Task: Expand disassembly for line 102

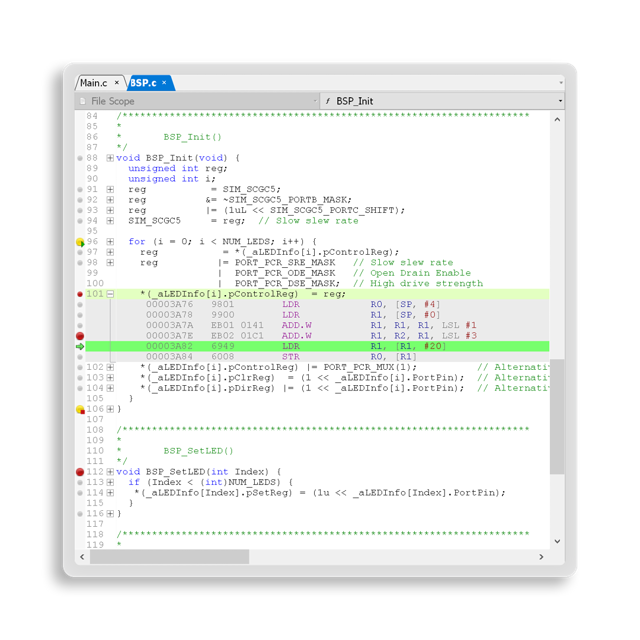Action: pos(110,367)
